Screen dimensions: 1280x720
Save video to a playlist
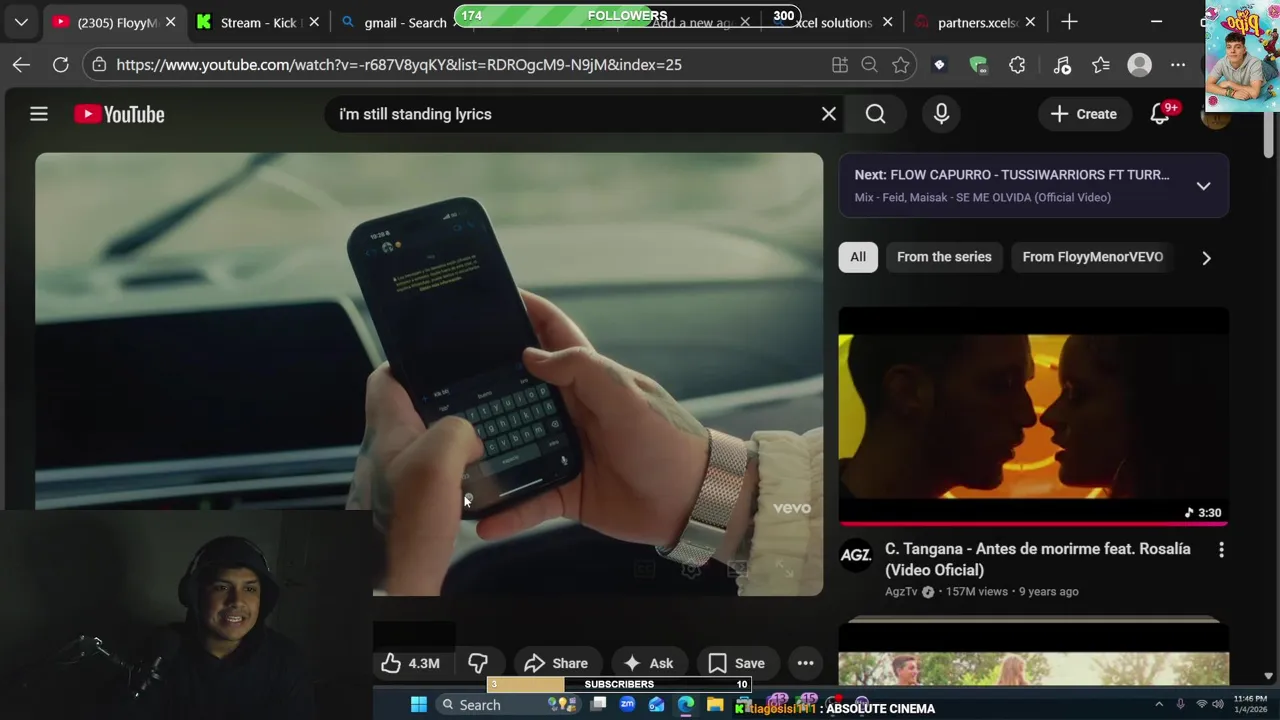point(737,663)
